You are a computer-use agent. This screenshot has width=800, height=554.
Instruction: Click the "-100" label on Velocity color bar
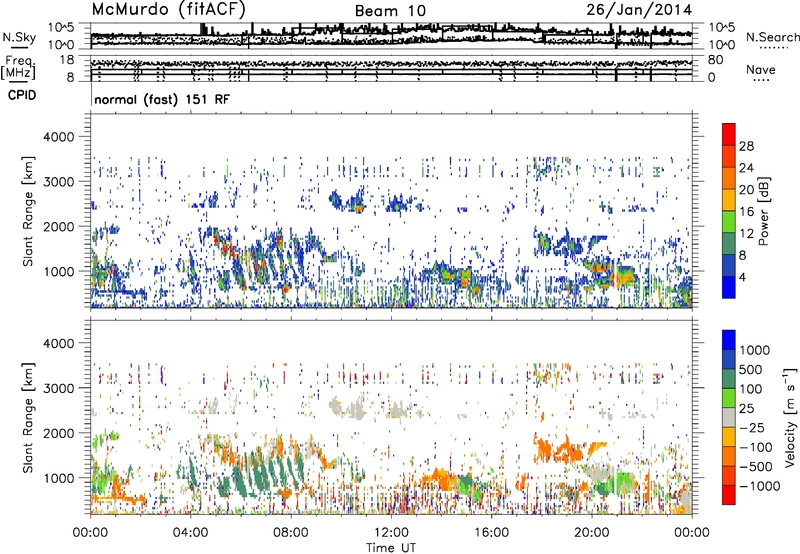coord(756,447)
